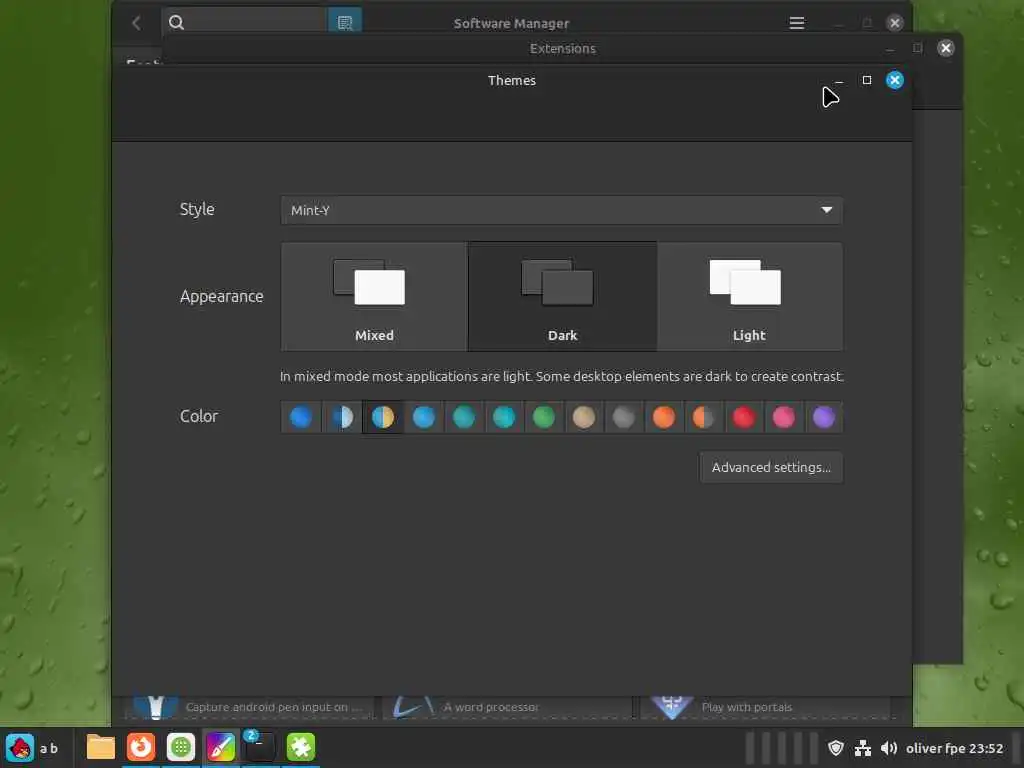Click the Software Manager search magnifier icon
The width and height of the screenshot is (1024, 768).
tap(176, 23)
